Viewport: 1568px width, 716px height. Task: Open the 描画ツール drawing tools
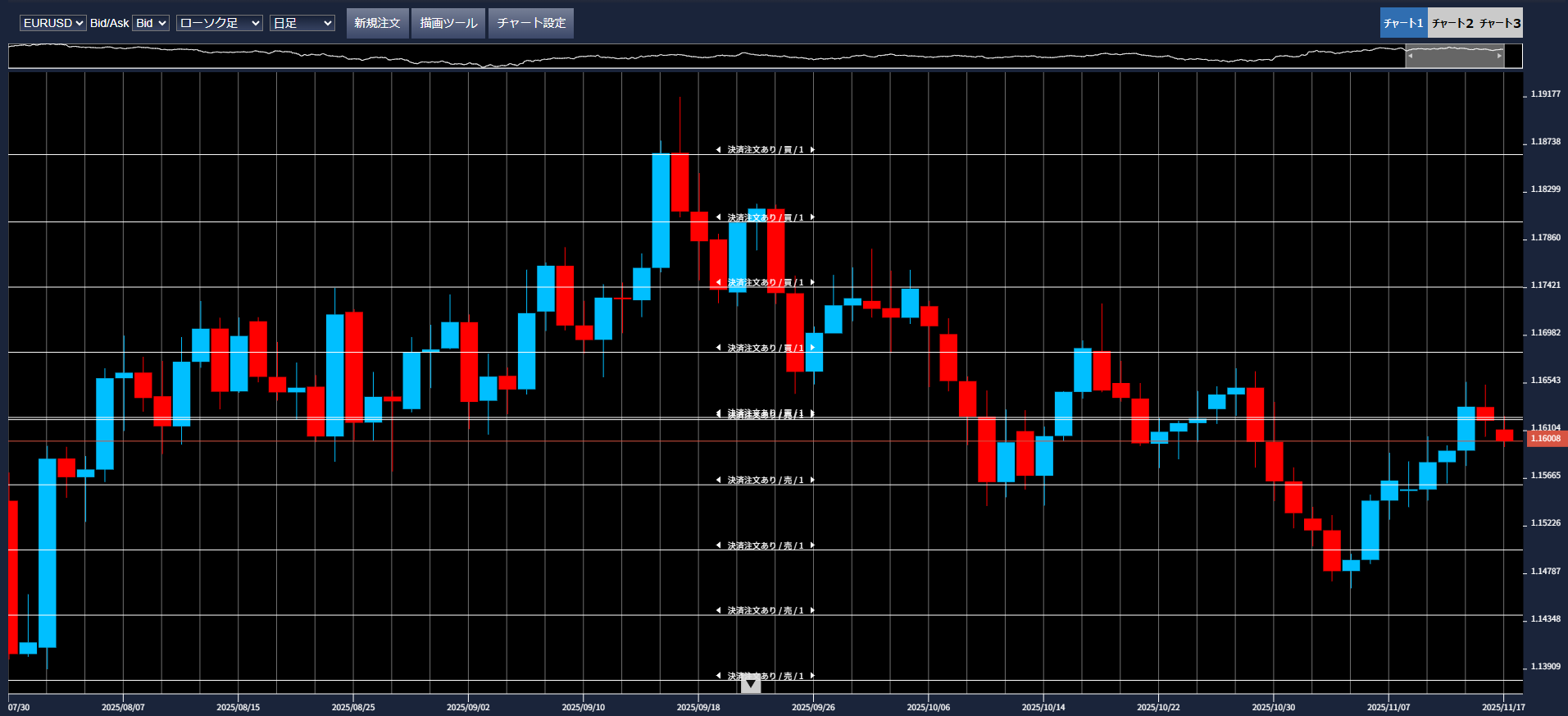click(x=448, y=23)
